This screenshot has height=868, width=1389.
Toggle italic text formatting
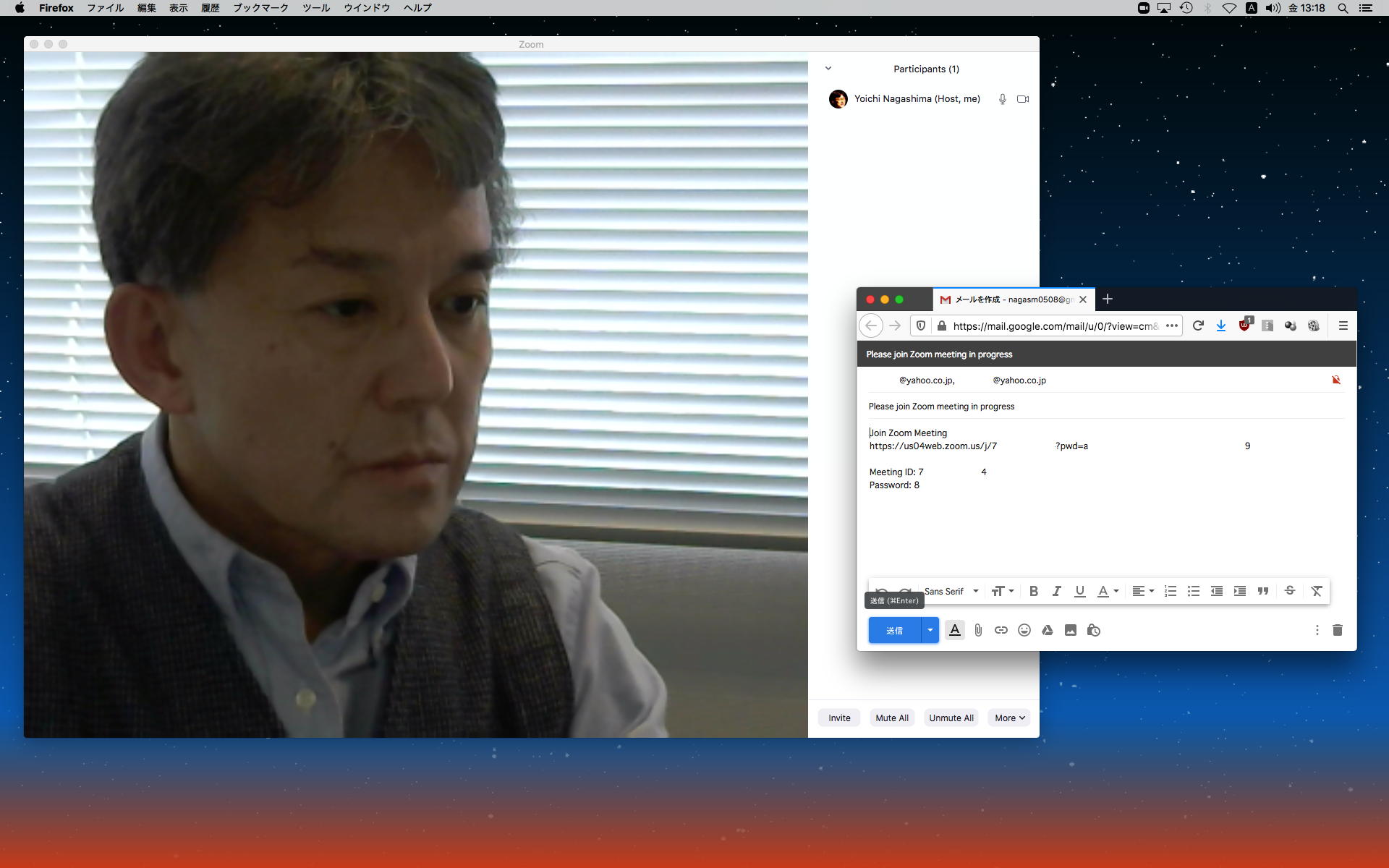click(1057, 592)
